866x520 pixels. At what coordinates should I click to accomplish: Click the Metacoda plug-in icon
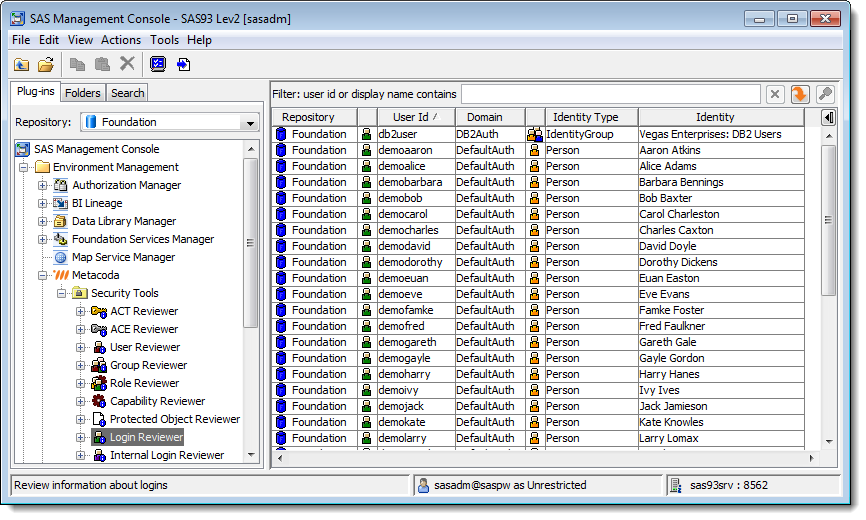(x=61, y=275)
